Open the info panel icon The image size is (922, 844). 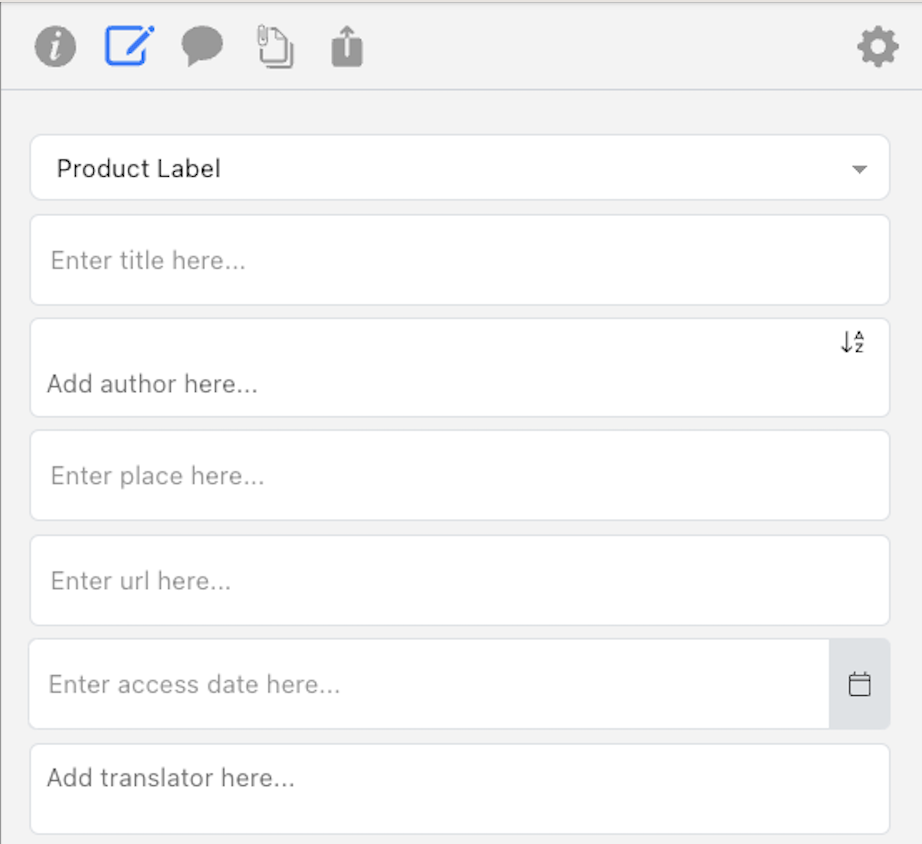coord(55,46)
